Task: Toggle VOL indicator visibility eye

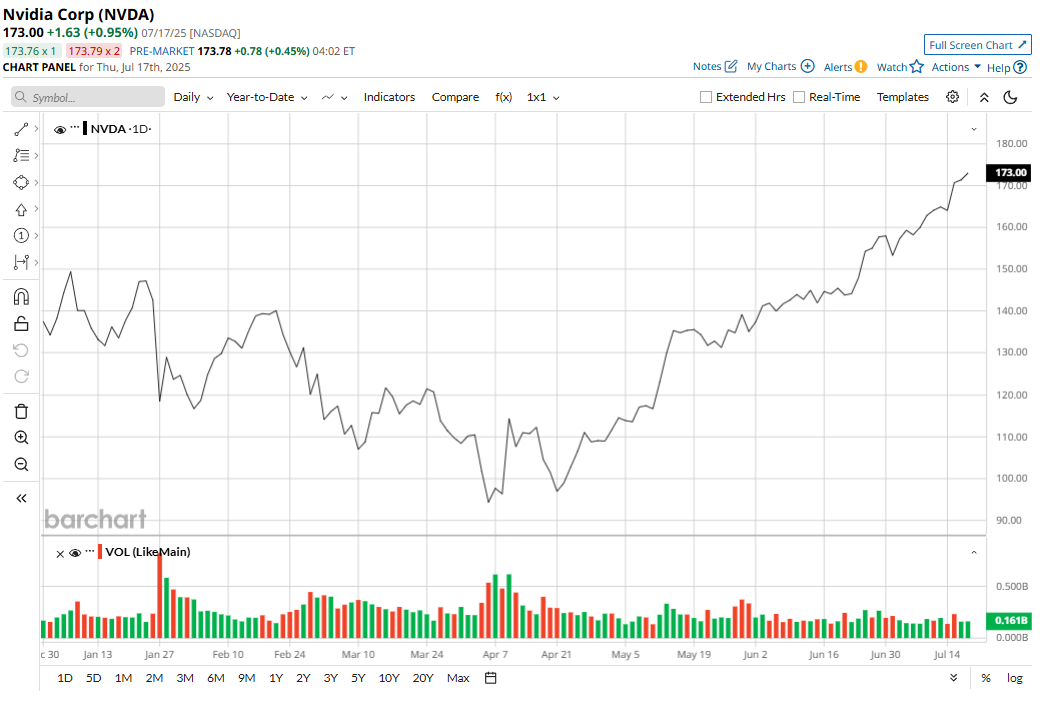Action: coord(75,552)
